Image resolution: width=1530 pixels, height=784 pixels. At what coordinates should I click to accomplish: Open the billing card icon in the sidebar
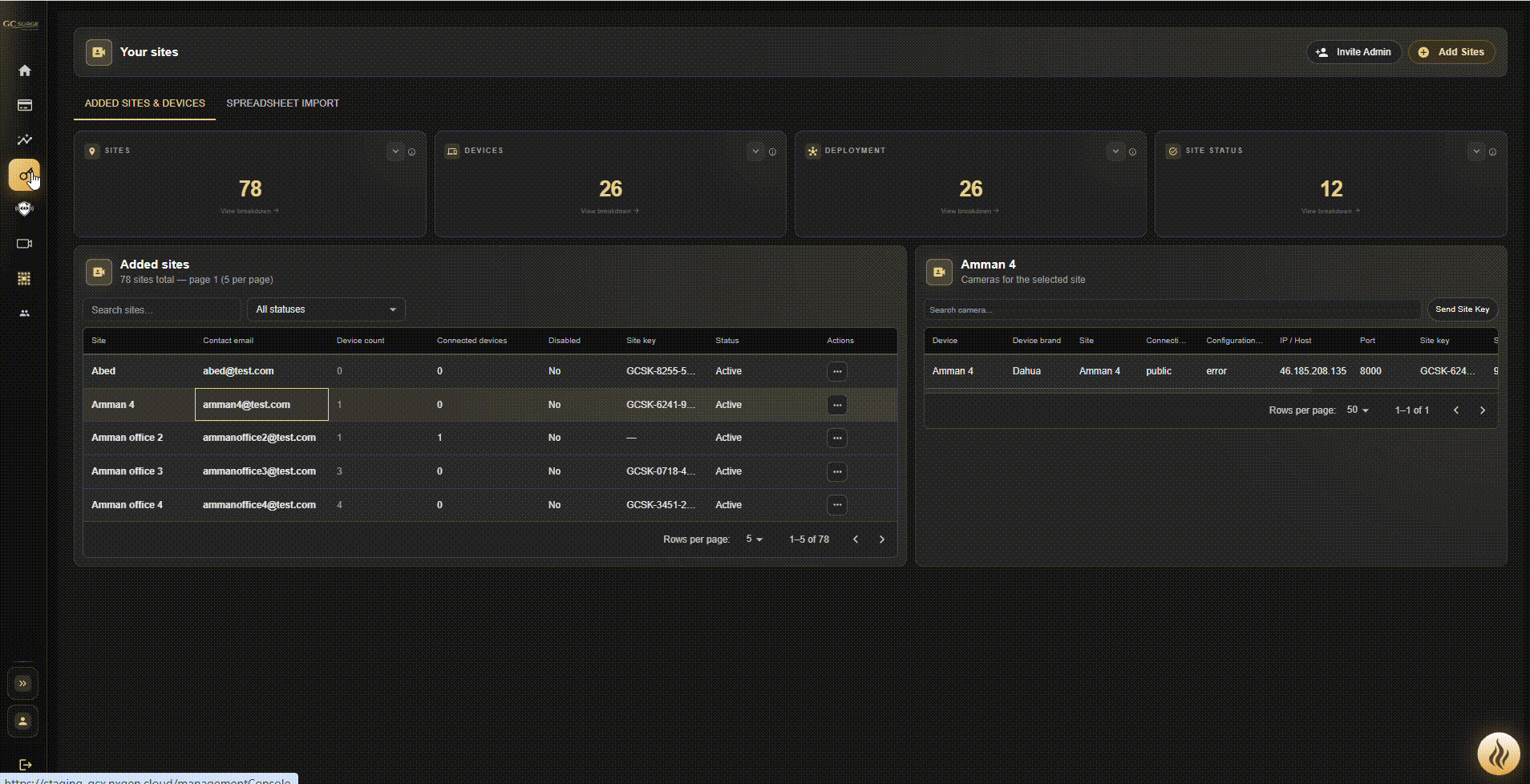point(25,105)
